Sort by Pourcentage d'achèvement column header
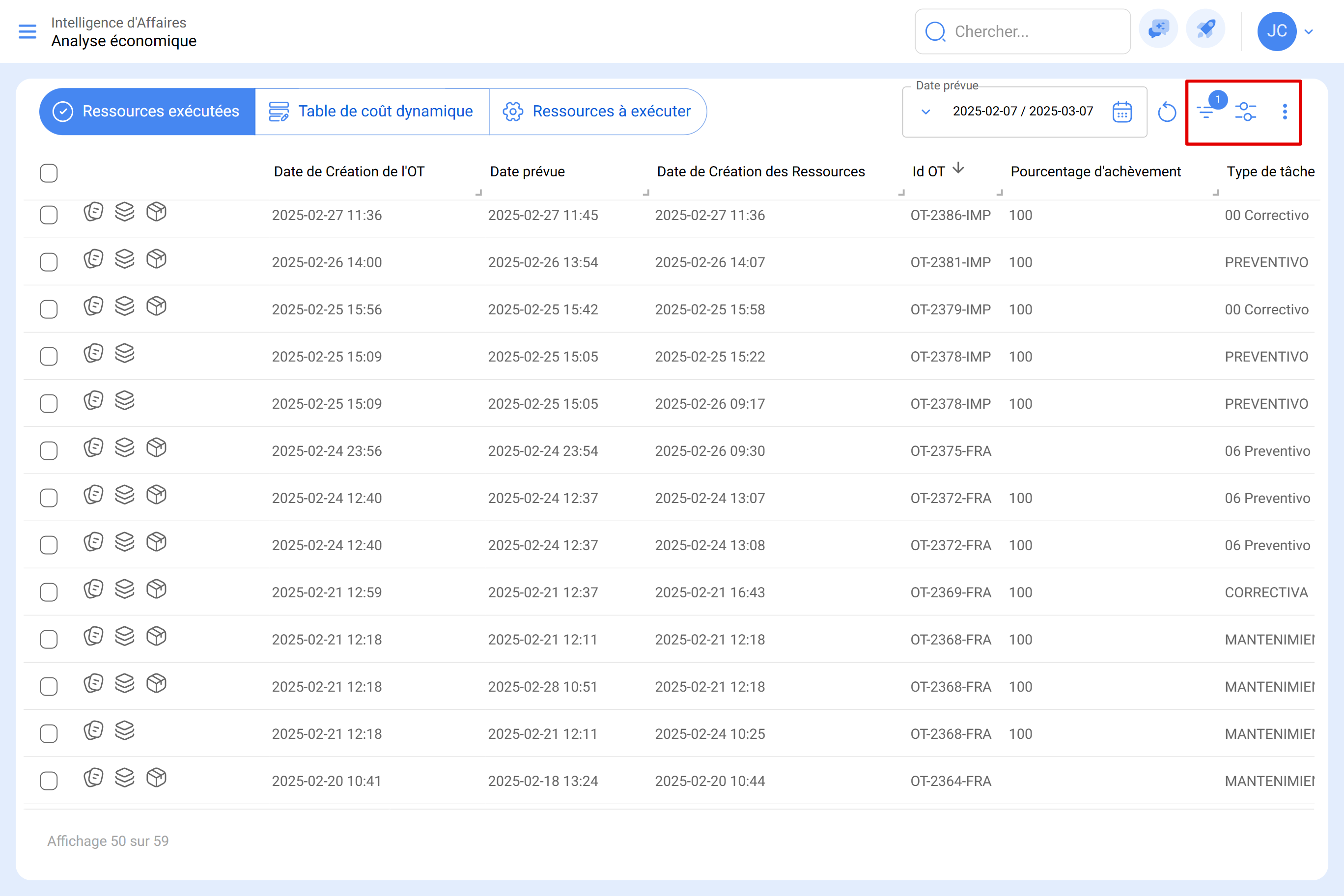The image size is (1344, 896). (x=1095, y=171)
